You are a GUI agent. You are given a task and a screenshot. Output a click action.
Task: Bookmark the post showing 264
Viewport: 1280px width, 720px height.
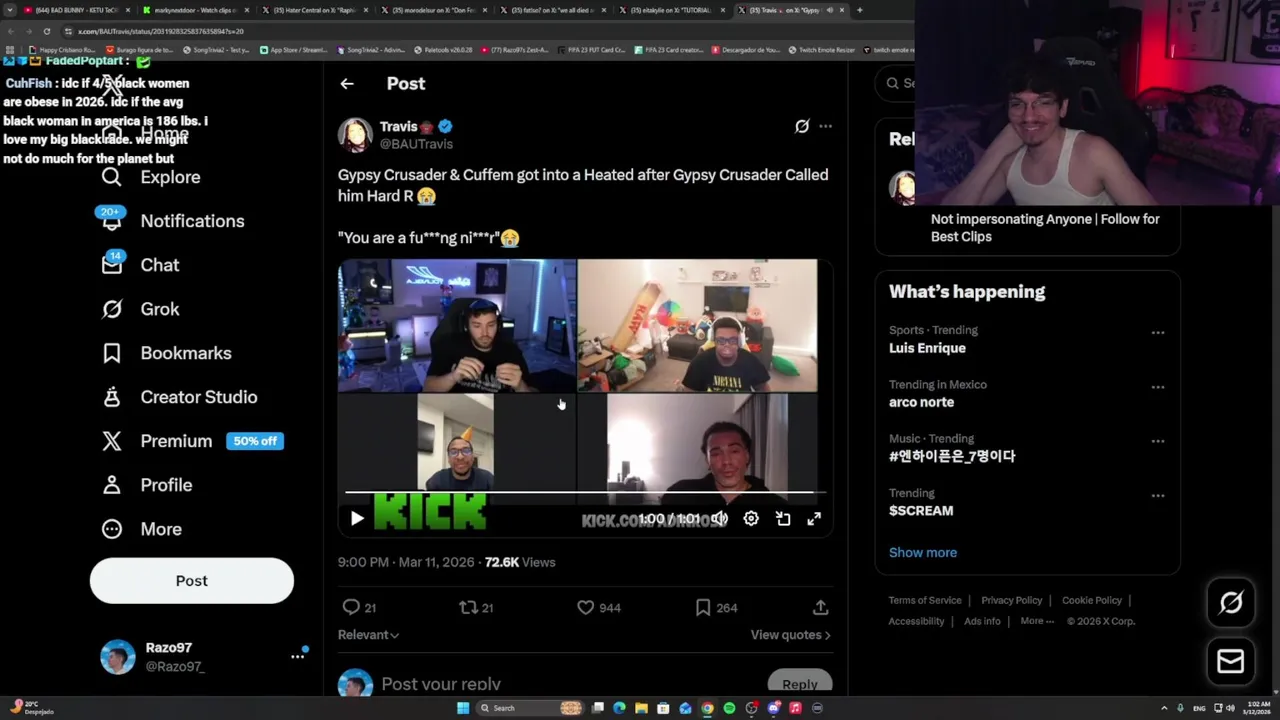point(703,607)
